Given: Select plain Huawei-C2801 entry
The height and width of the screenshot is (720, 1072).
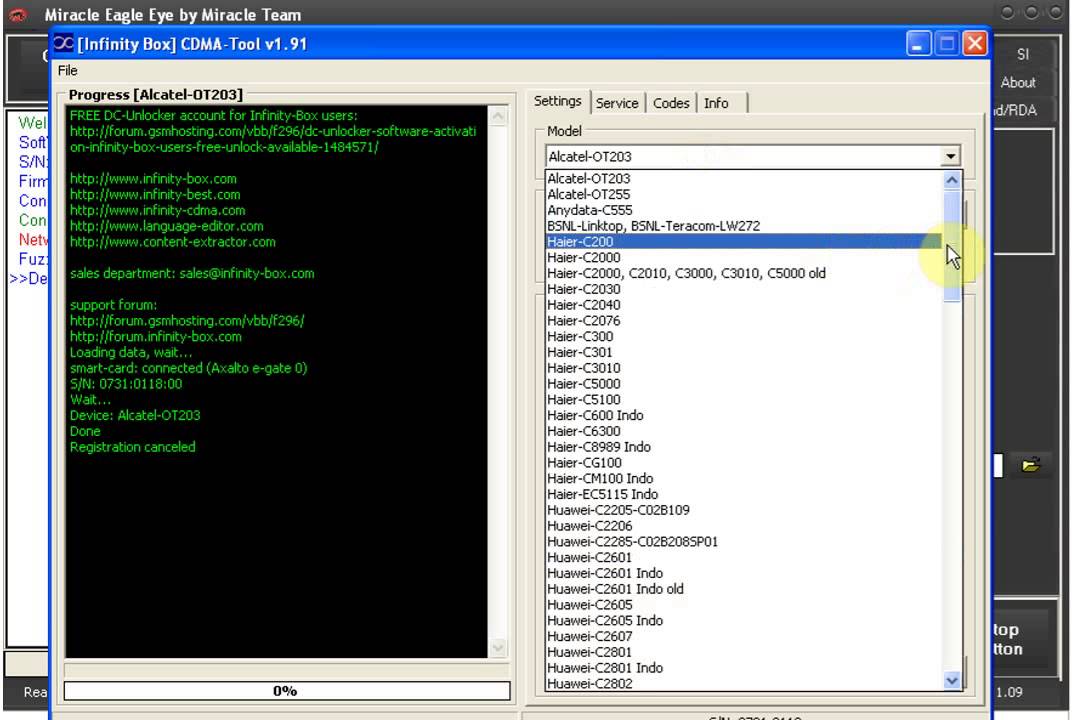Looking at the screenshot, I should (743, 652).
